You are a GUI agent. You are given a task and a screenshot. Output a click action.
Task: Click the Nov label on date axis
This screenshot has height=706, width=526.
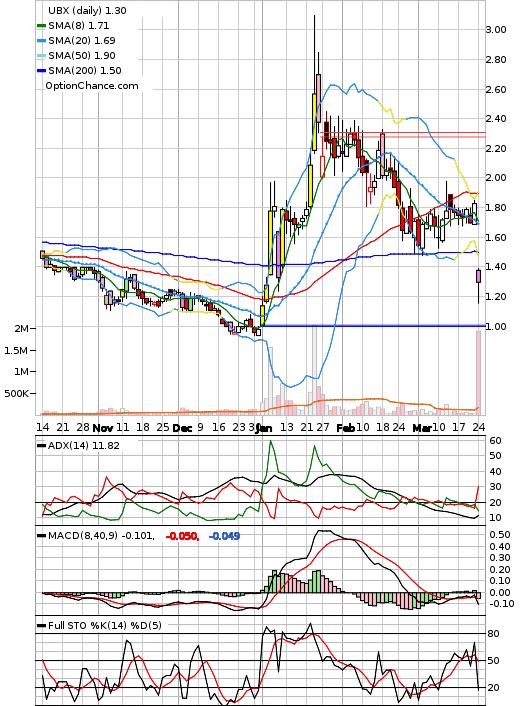click(x=102, y=428)
